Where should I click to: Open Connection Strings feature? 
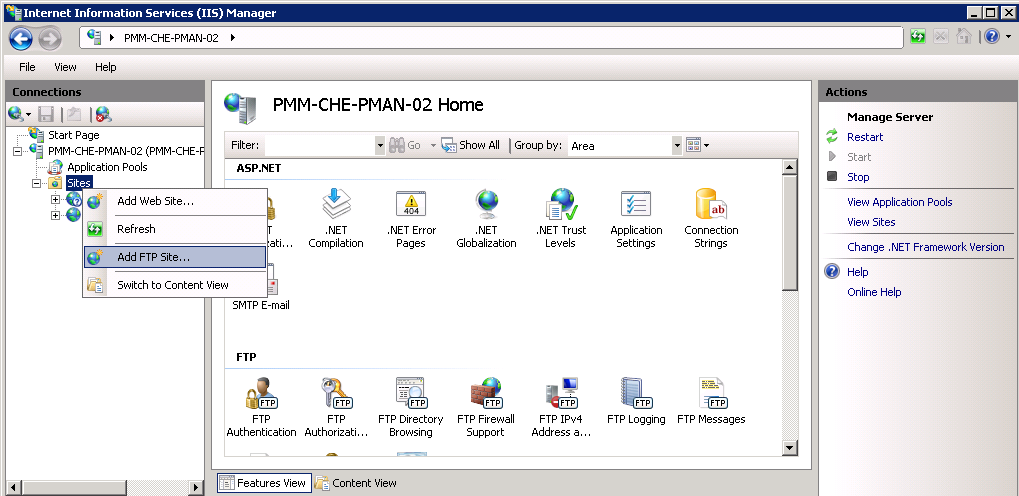(711, 218)
